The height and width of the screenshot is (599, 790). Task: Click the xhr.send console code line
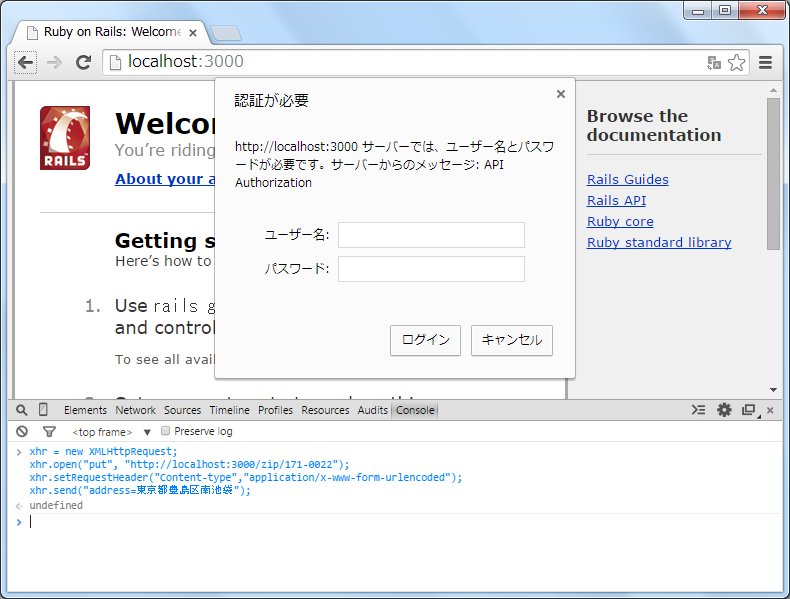(140, 490)
